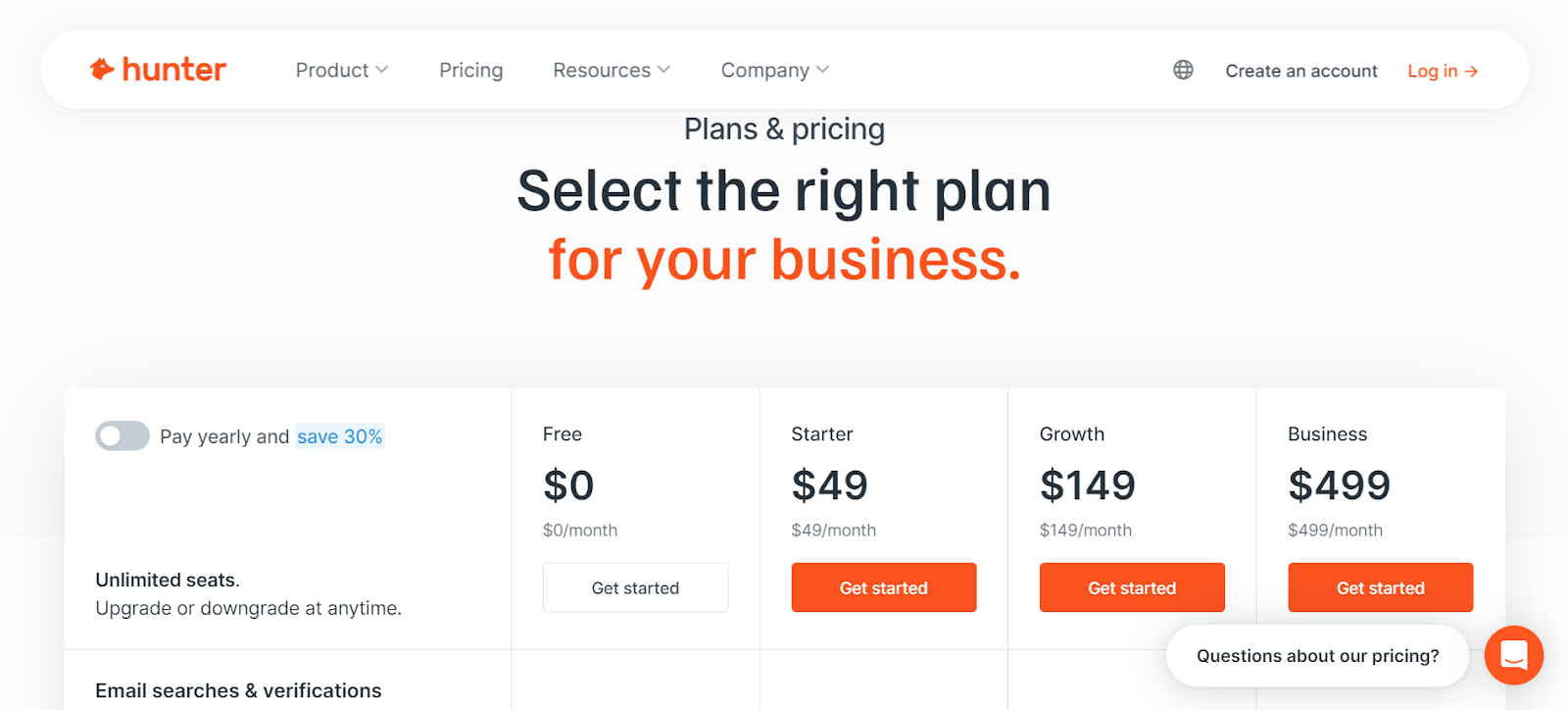Click the arrow next to Log in
1568x710 pixels.
(x=1471, y=72)
